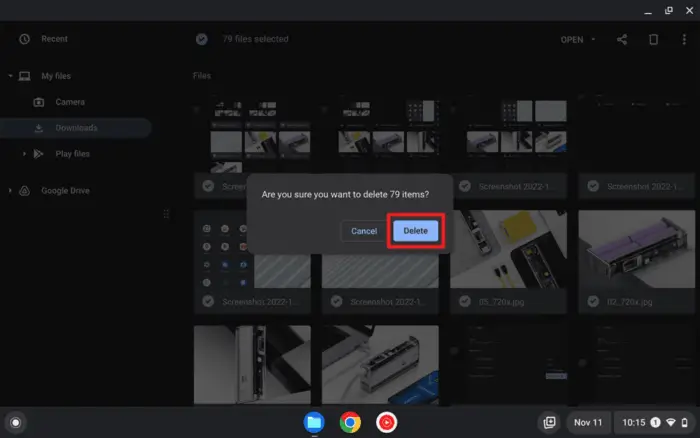Open the dropdown arrow beside OPEN
Image resolution: width=700 pixels, height=438 pixels.
pos(593,39)
